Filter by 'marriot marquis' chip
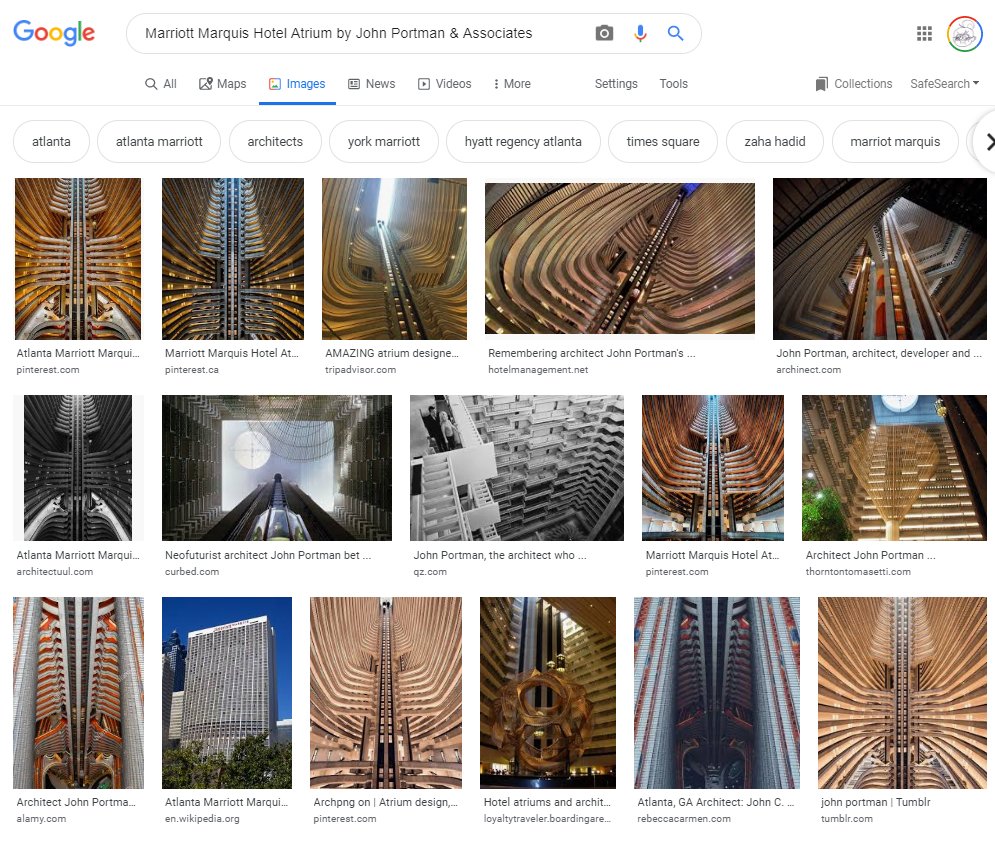 click(895, 142)
